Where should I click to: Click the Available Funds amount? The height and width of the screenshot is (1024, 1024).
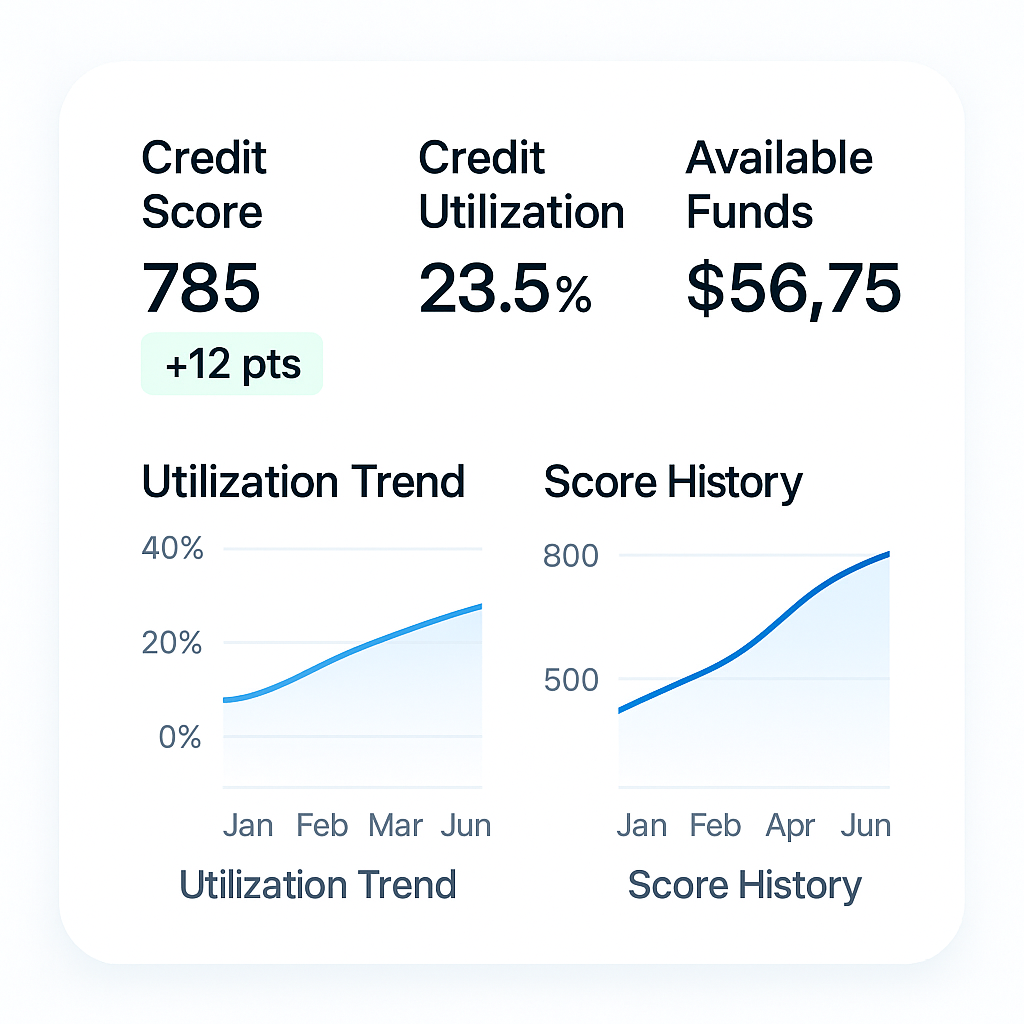[x=794, y=288]
